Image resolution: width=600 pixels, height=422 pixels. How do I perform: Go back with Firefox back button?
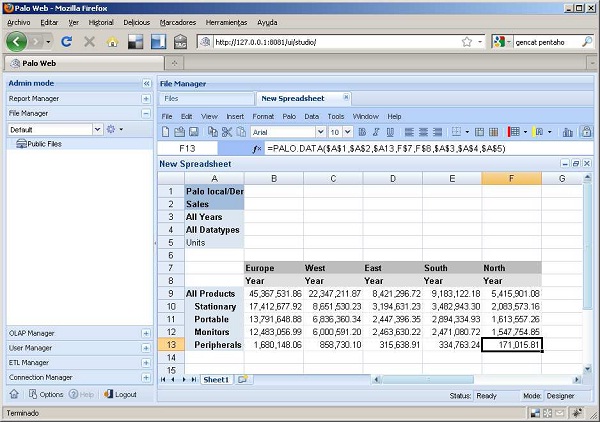(16, 41)
